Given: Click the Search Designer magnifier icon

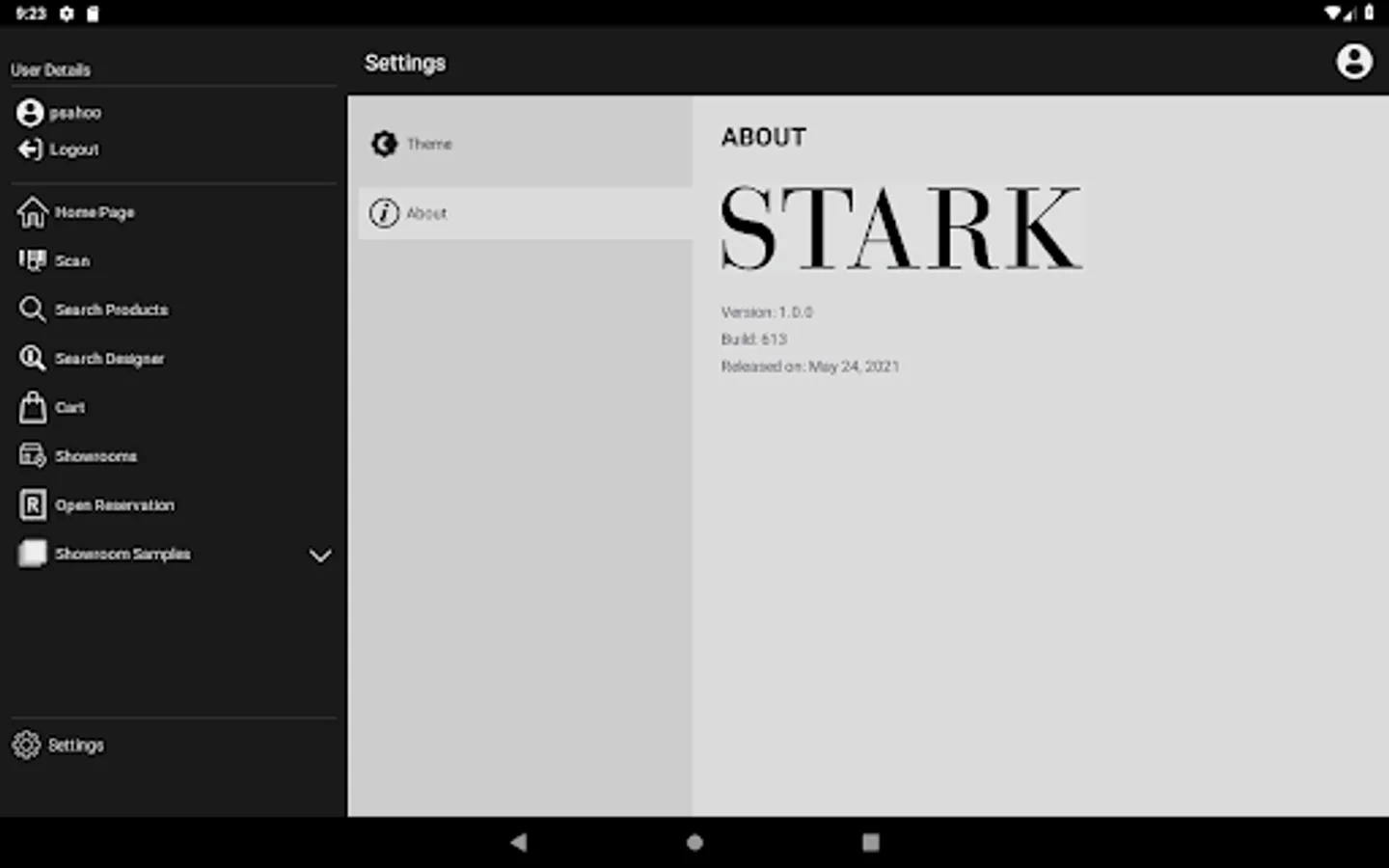Looking at the screenshot, I should [32, 359].
